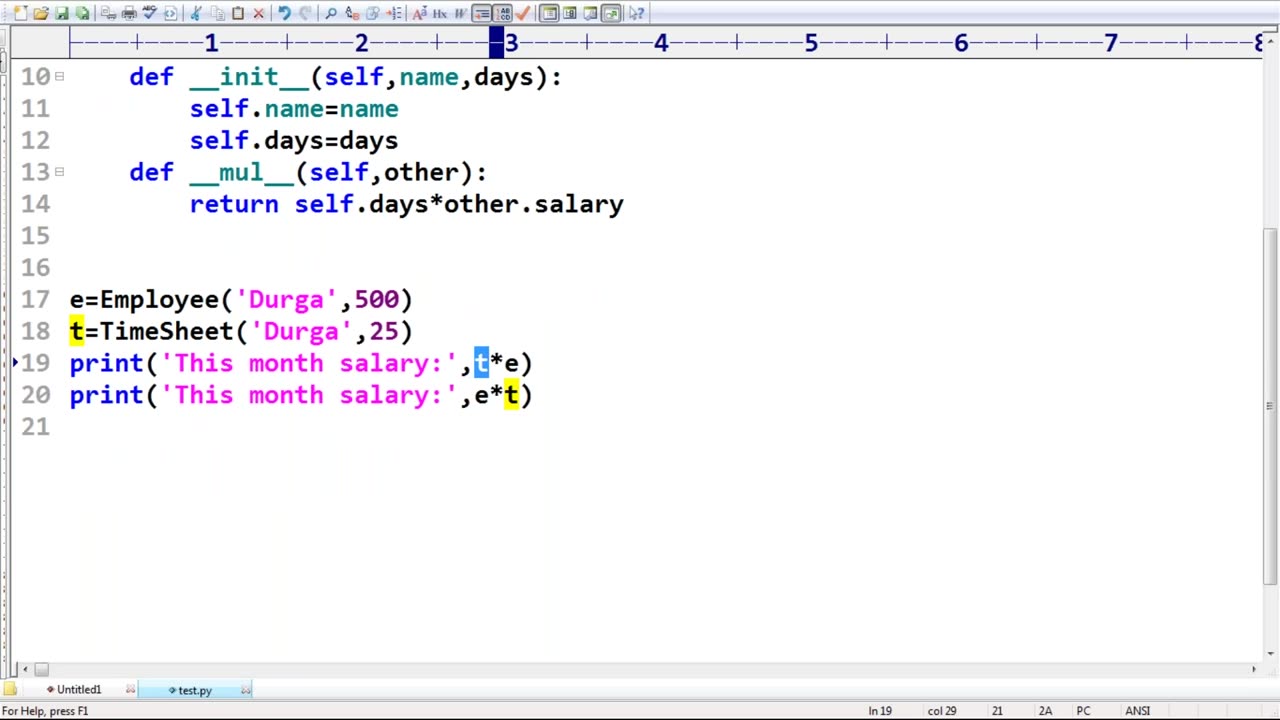Toggle the cliptext window button
Viewport: 1280px width, 720px height.
point(549,13)
